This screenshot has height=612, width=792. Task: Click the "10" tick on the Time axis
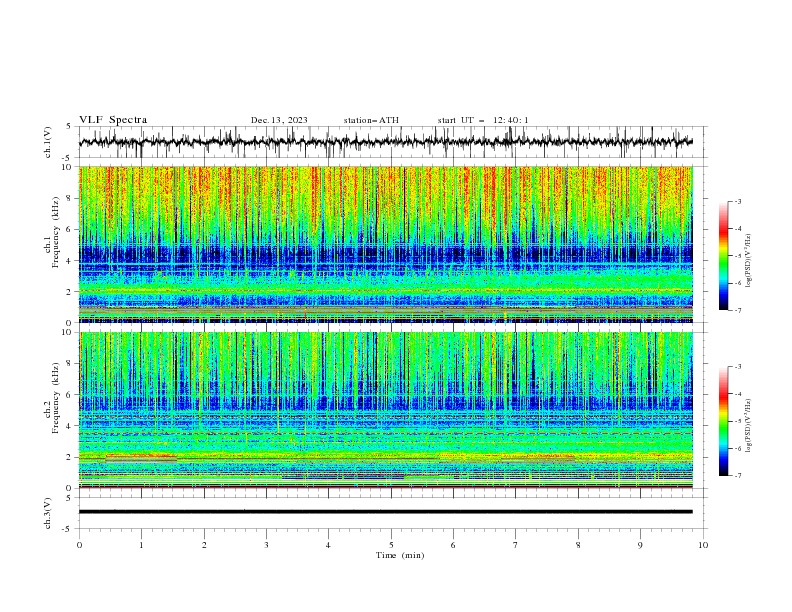pos(703,545)
